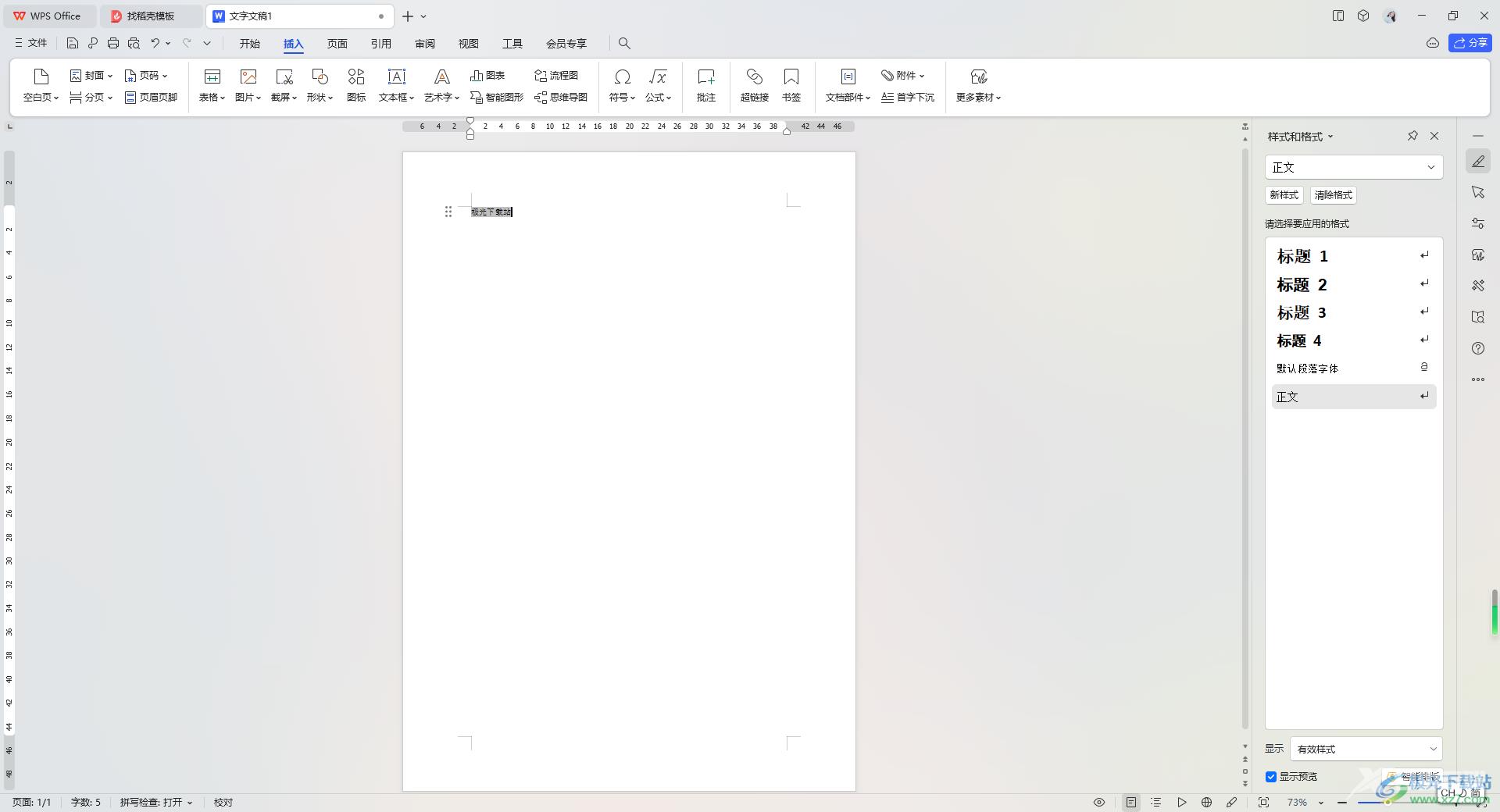The width and height of the screenshot is (1500, 812).
Task: Switch to the 找稻壳模板 document tab
Action: [151, 16]
